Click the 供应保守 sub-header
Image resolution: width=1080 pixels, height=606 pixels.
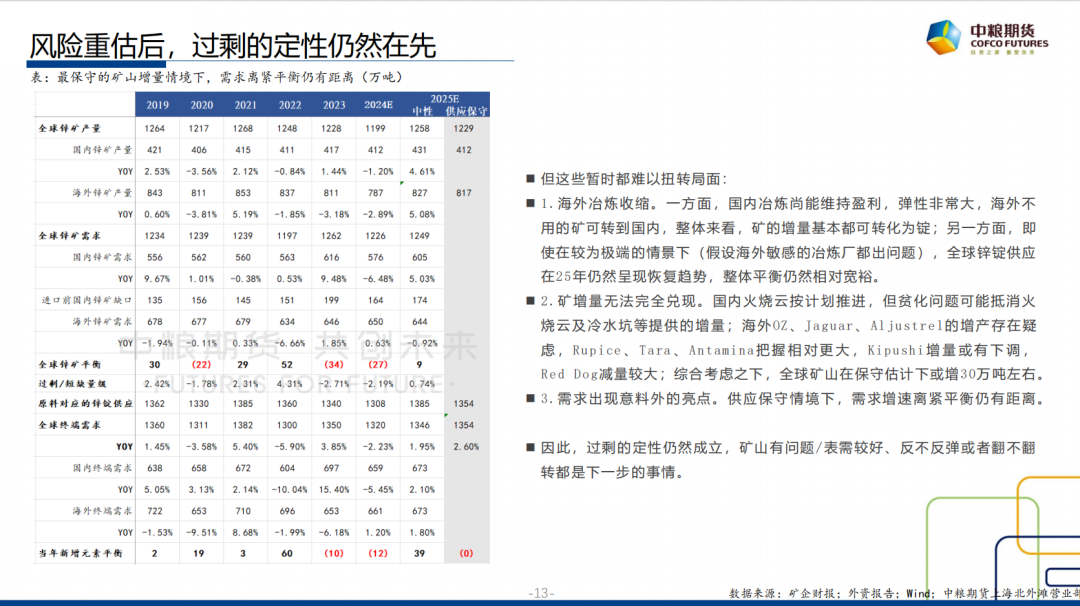[x=466, y=111]
